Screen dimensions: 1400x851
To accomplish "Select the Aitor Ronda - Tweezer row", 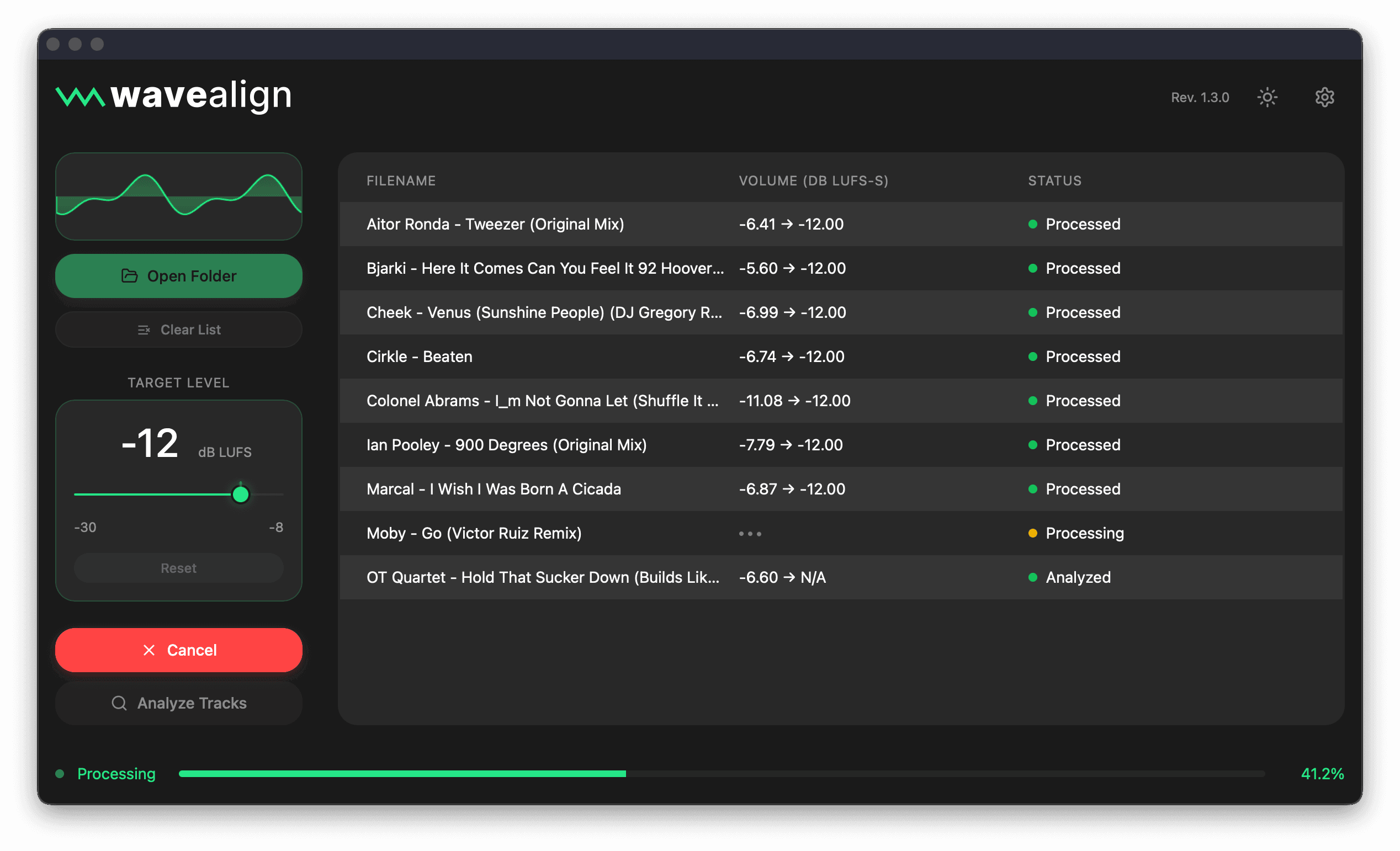I will click(x=841, y=224).
